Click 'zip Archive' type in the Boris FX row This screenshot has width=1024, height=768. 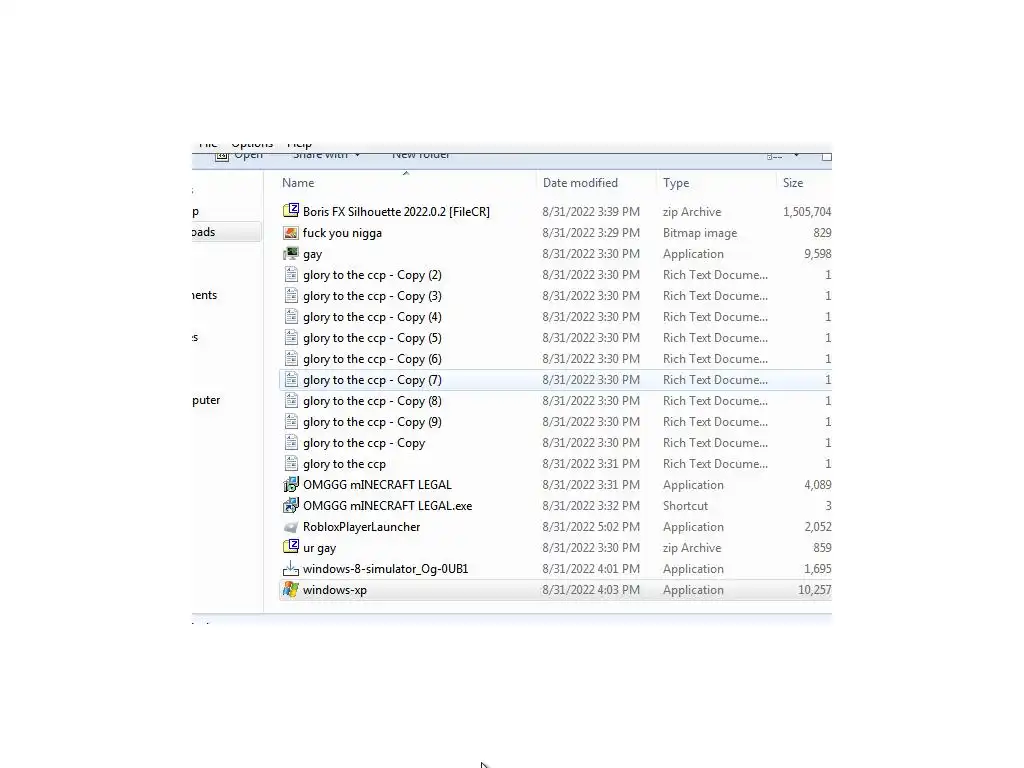(692, 212)
